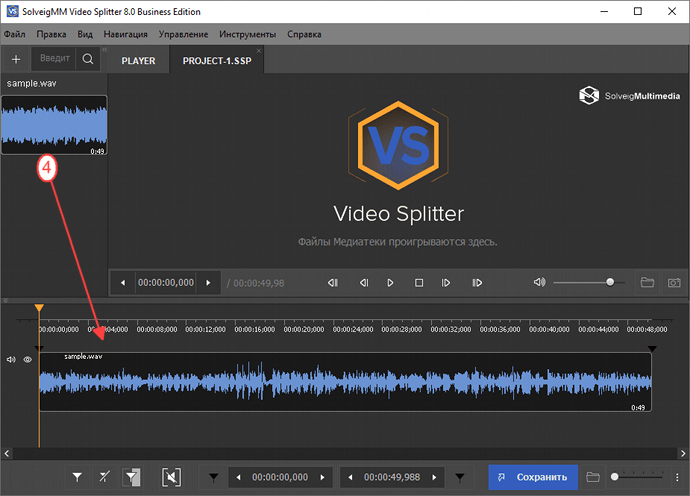Adjust the timeline zoom slider
This screenshot has width=690, height=496.
tap(637, 476)
